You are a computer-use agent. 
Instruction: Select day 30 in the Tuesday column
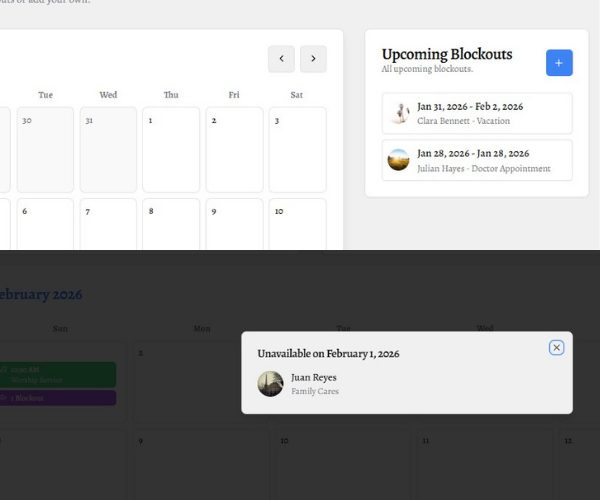pos(45,150)
